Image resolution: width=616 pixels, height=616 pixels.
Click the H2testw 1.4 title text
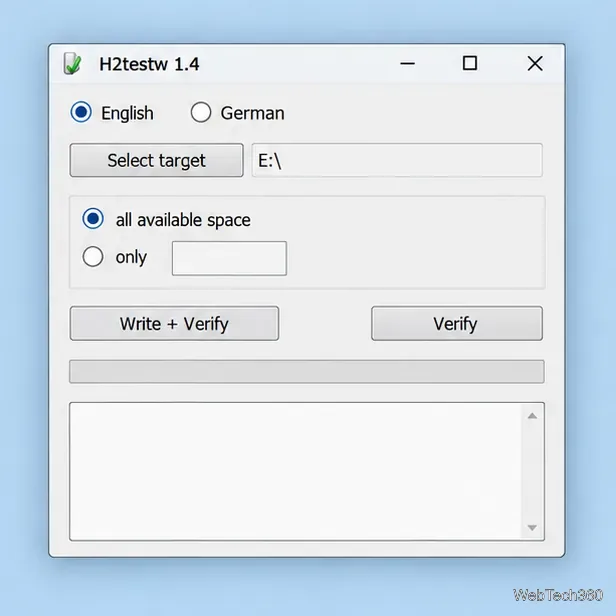click(149, 64)
